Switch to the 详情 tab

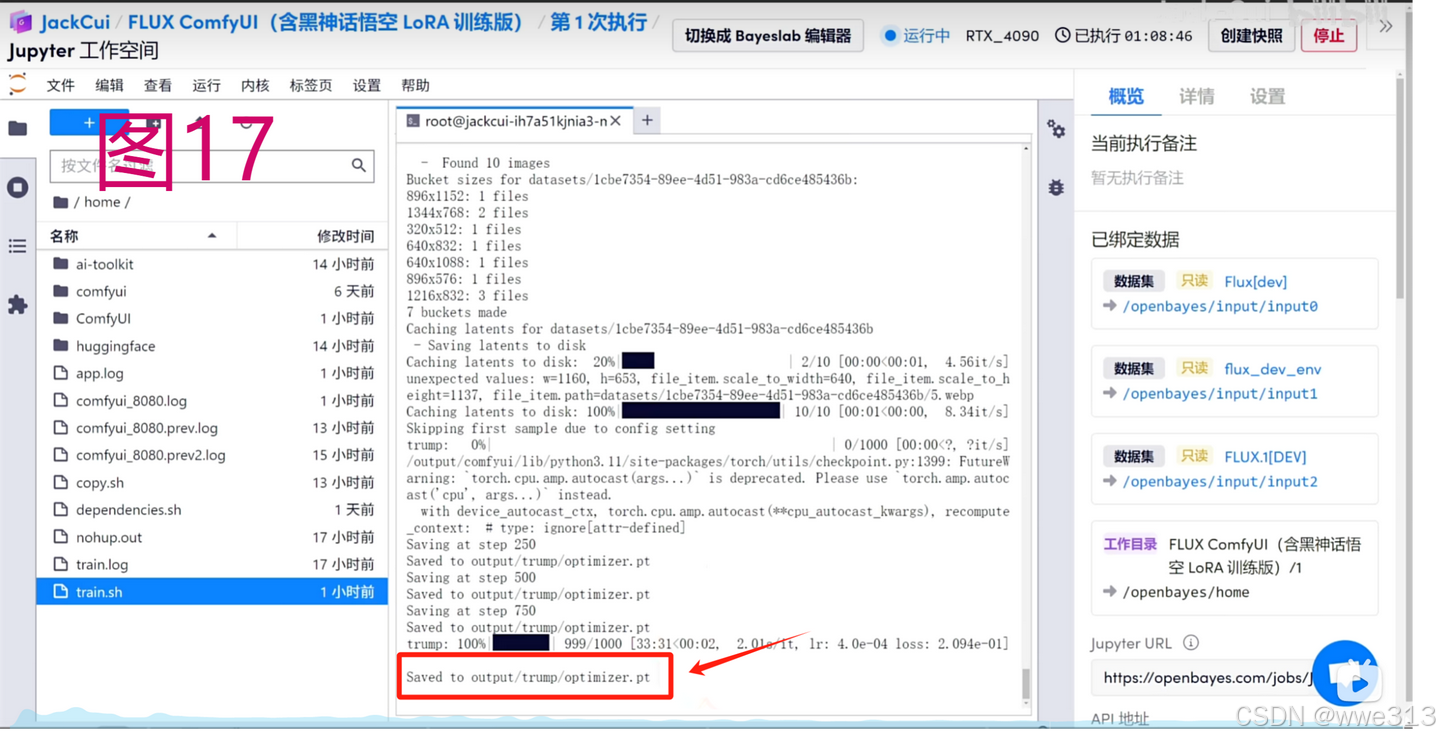point(1197,97)
